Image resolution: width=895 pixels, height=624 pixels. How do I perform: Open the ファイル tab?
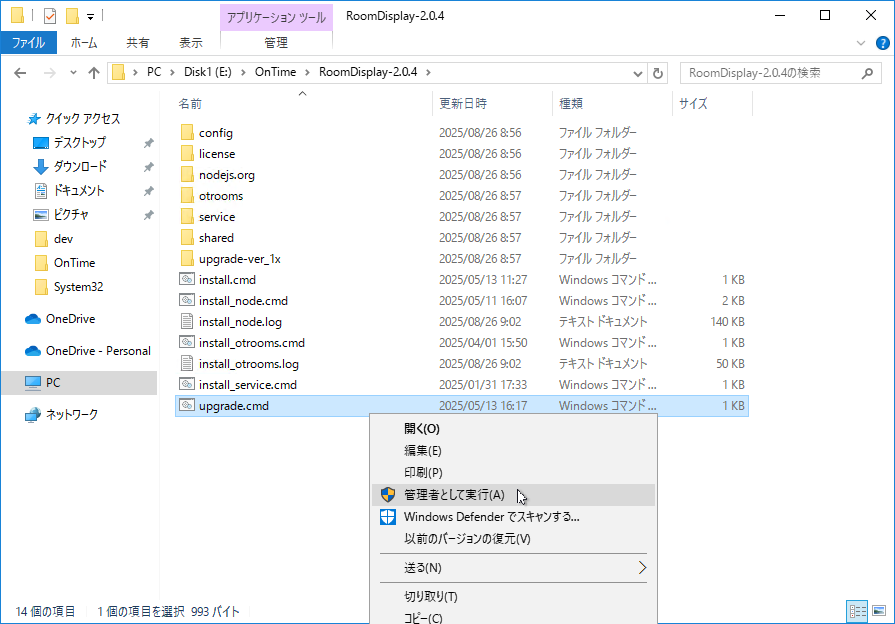tap(29, 43)
